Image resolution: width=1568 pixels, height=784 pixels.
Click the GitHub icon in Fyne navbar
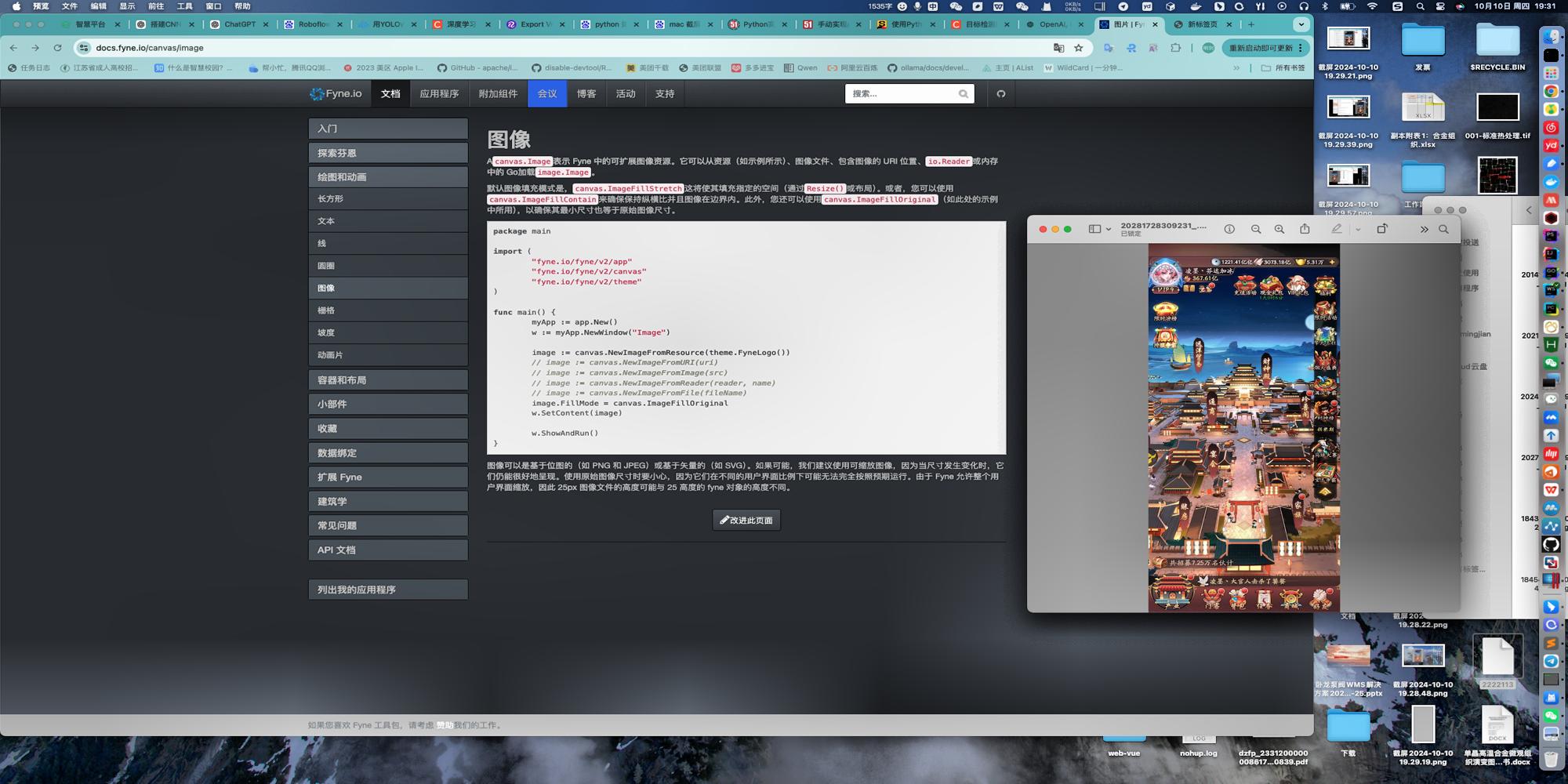1000,94
